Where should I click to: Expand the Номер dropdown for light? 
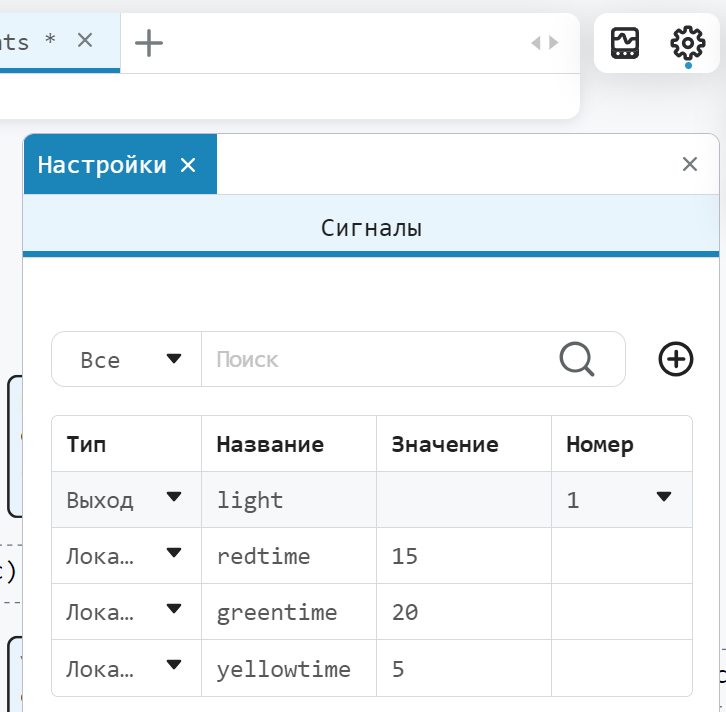point(663,497)
